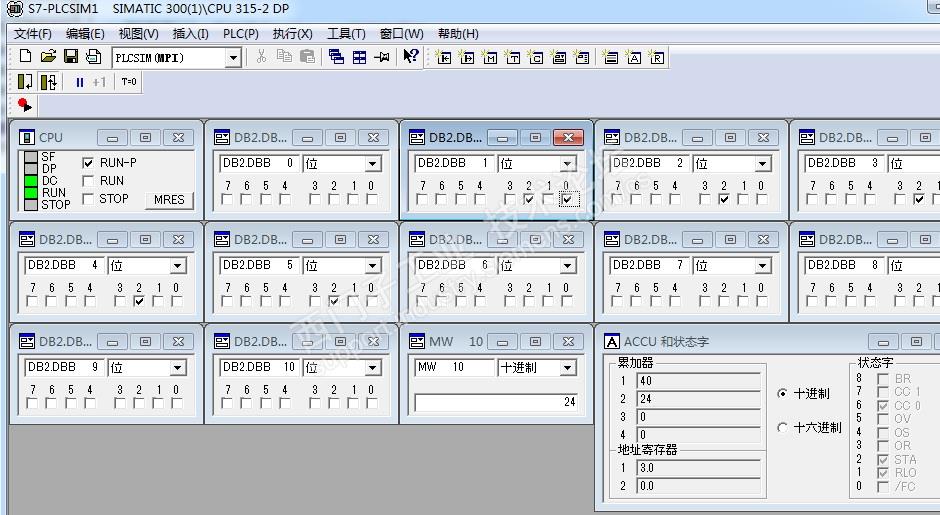This screenshot has width=940, height=515.
Task: Insert an output variable window
Action: pos(466,57)
